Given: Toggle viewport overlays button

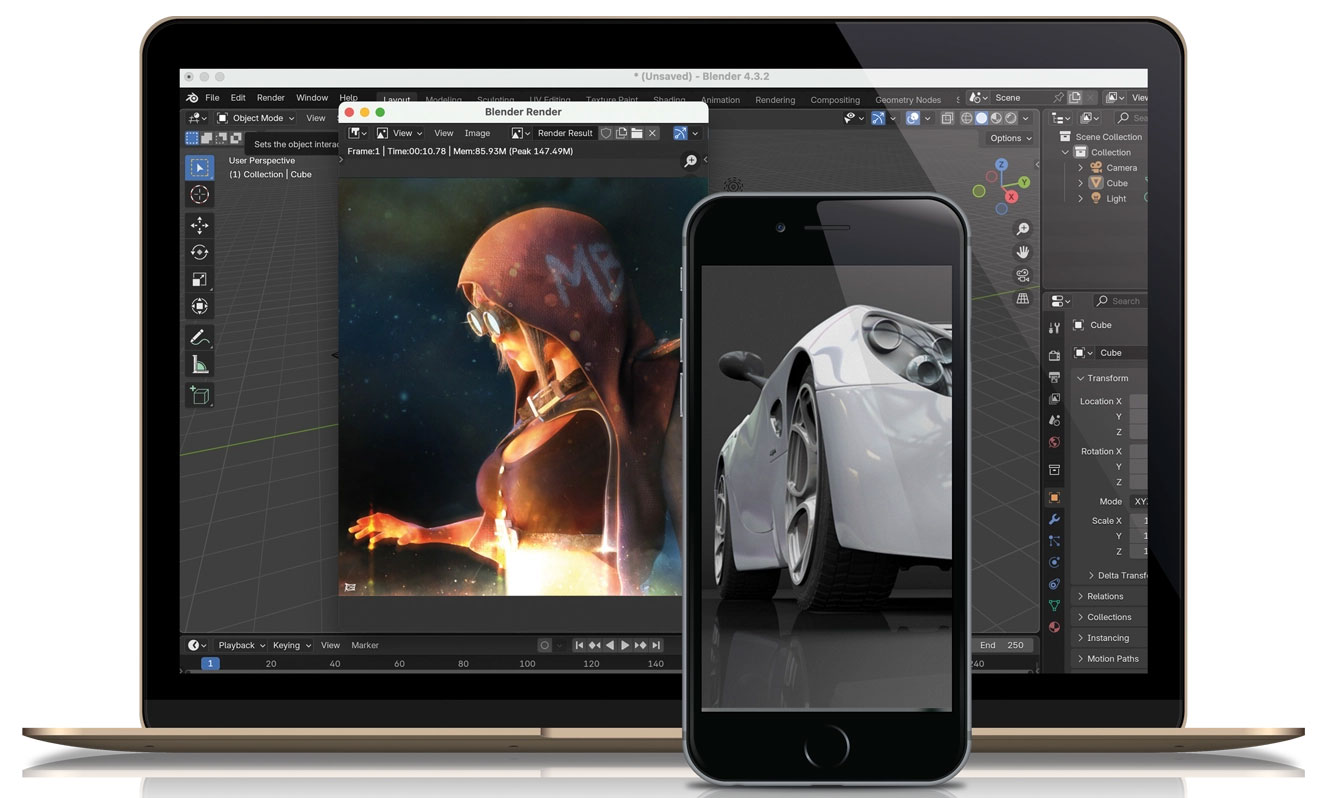Looking at the screenshot, I should click(x=912, y=118).
